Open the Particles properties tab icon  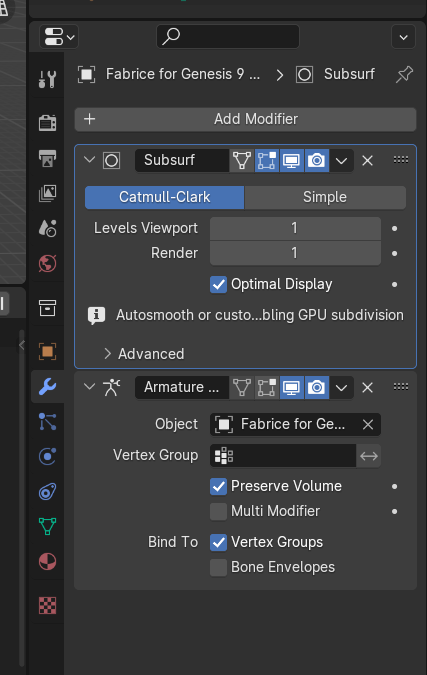pos(47,421)
